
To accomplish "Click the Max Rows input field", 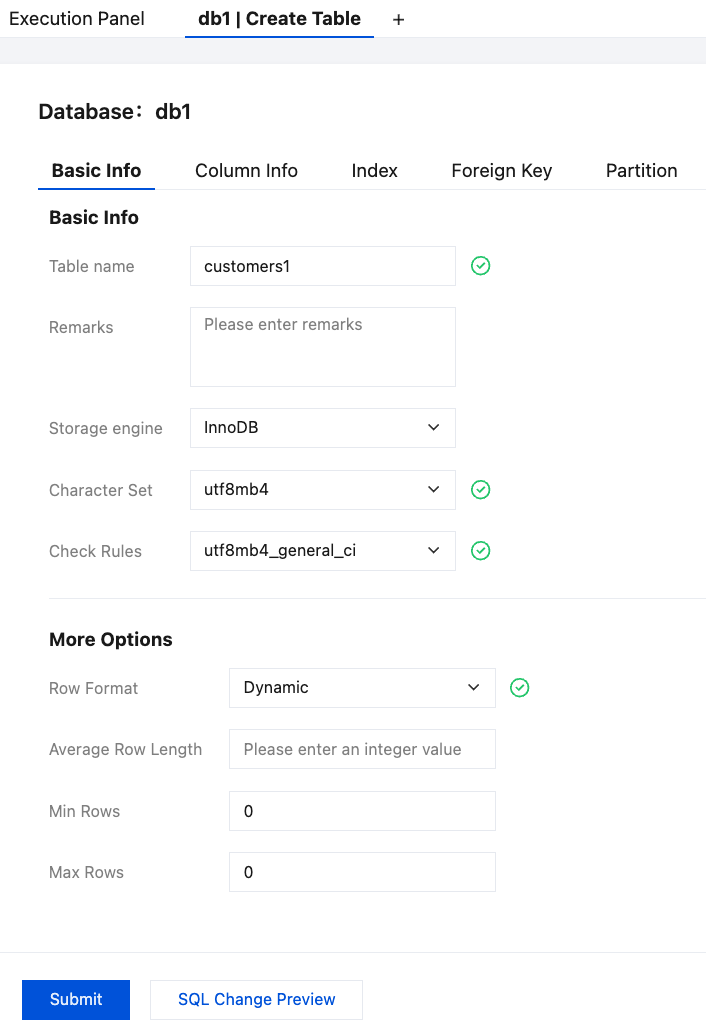I will [x=362, y=872].
